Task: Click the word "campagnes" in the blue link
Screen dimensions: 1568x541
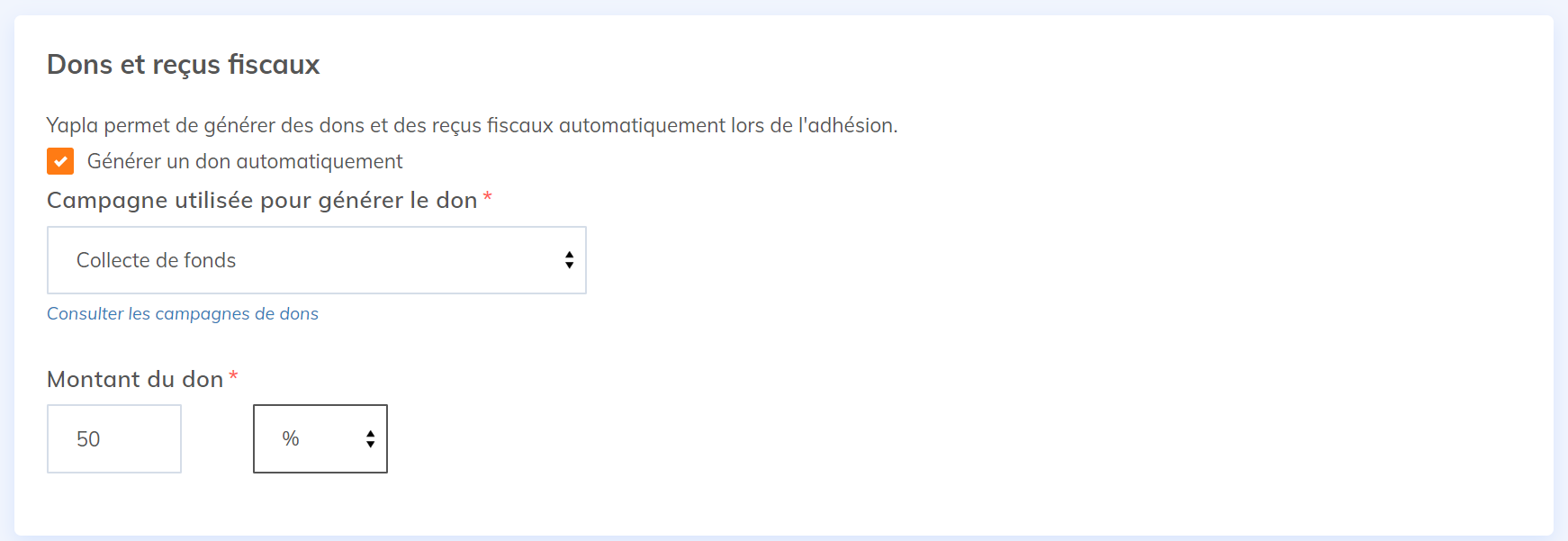Action: [202, 314]
